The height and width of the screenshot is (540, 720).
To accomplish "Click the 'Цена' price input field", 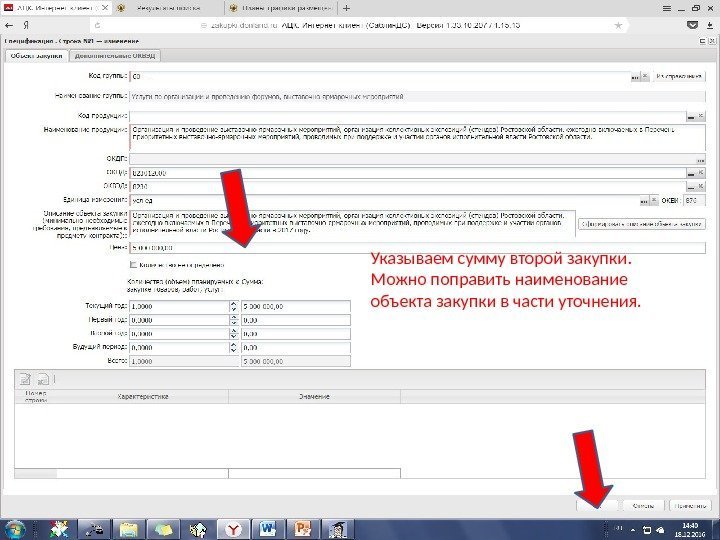I will point(417,248).
